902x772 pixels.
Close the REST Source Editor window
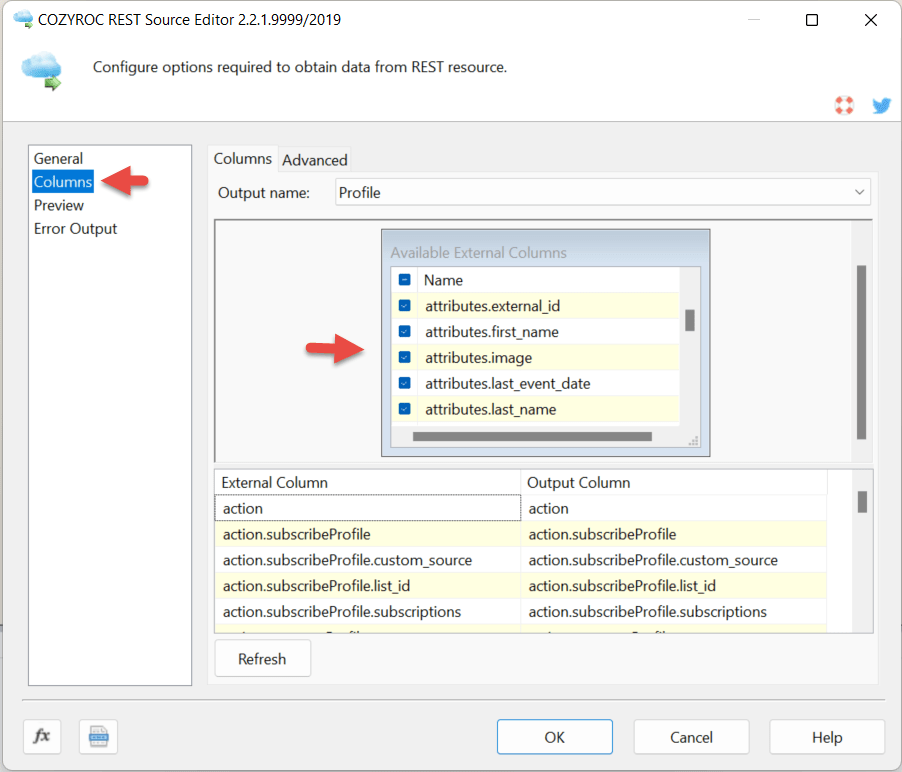click(870, 20)
